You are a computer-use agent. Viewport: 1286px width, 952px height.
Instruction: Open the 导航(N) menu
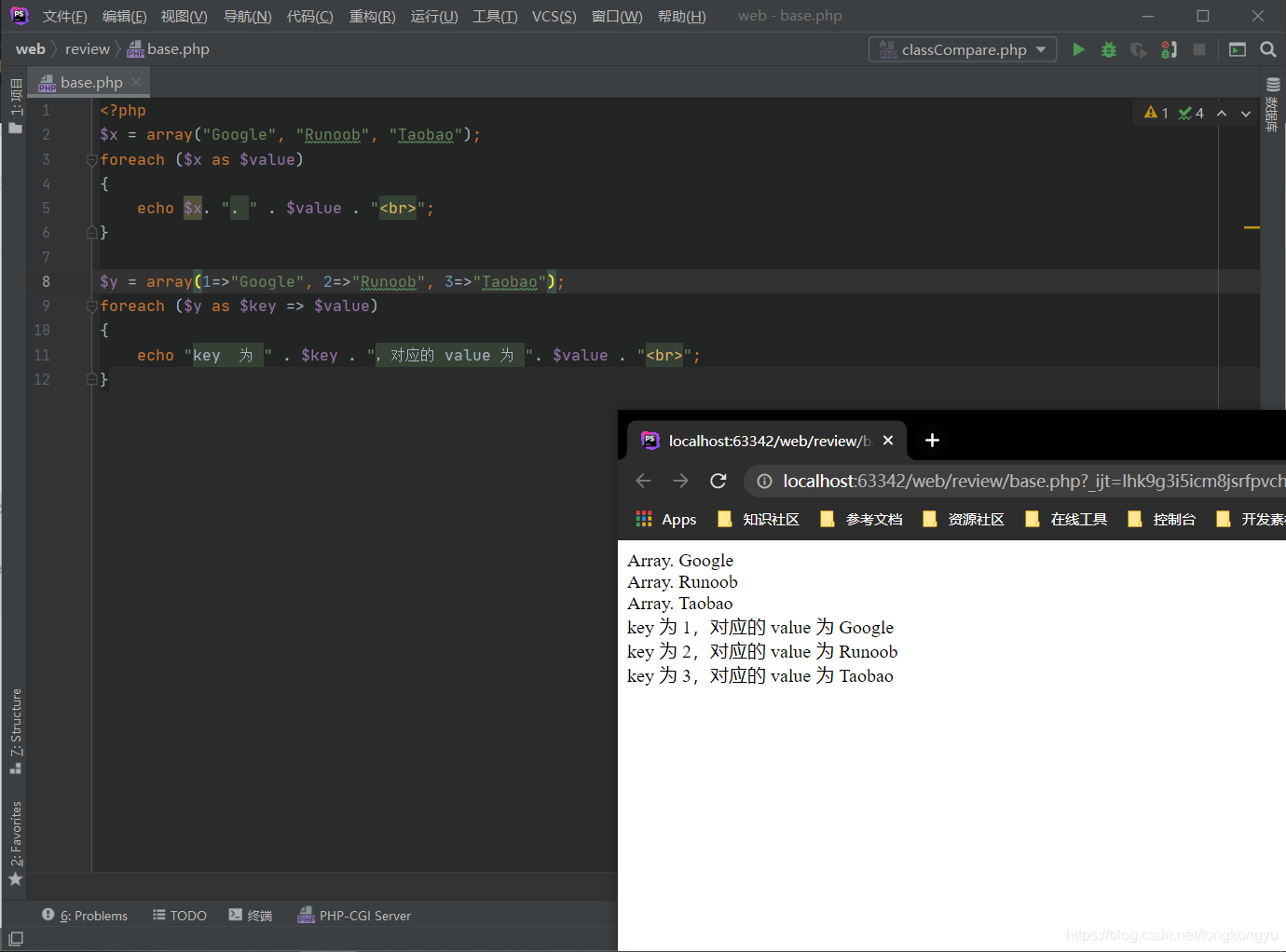(247, 17)
